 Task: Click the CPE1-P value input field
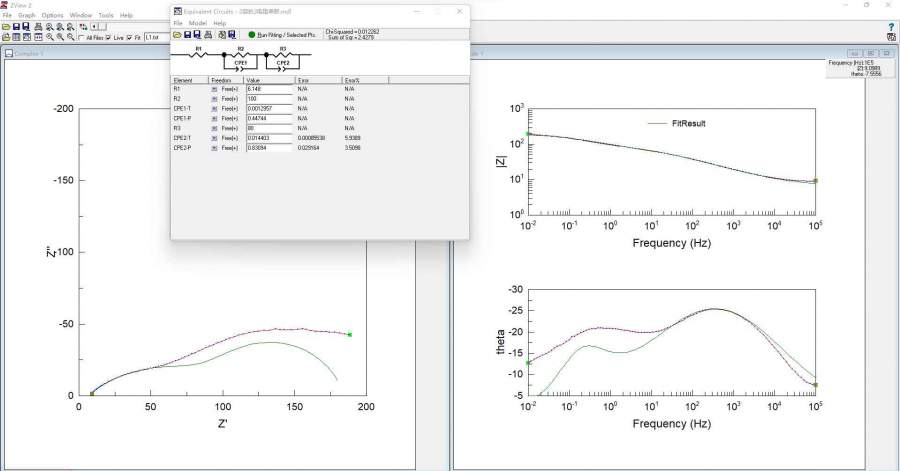point(268,119)
